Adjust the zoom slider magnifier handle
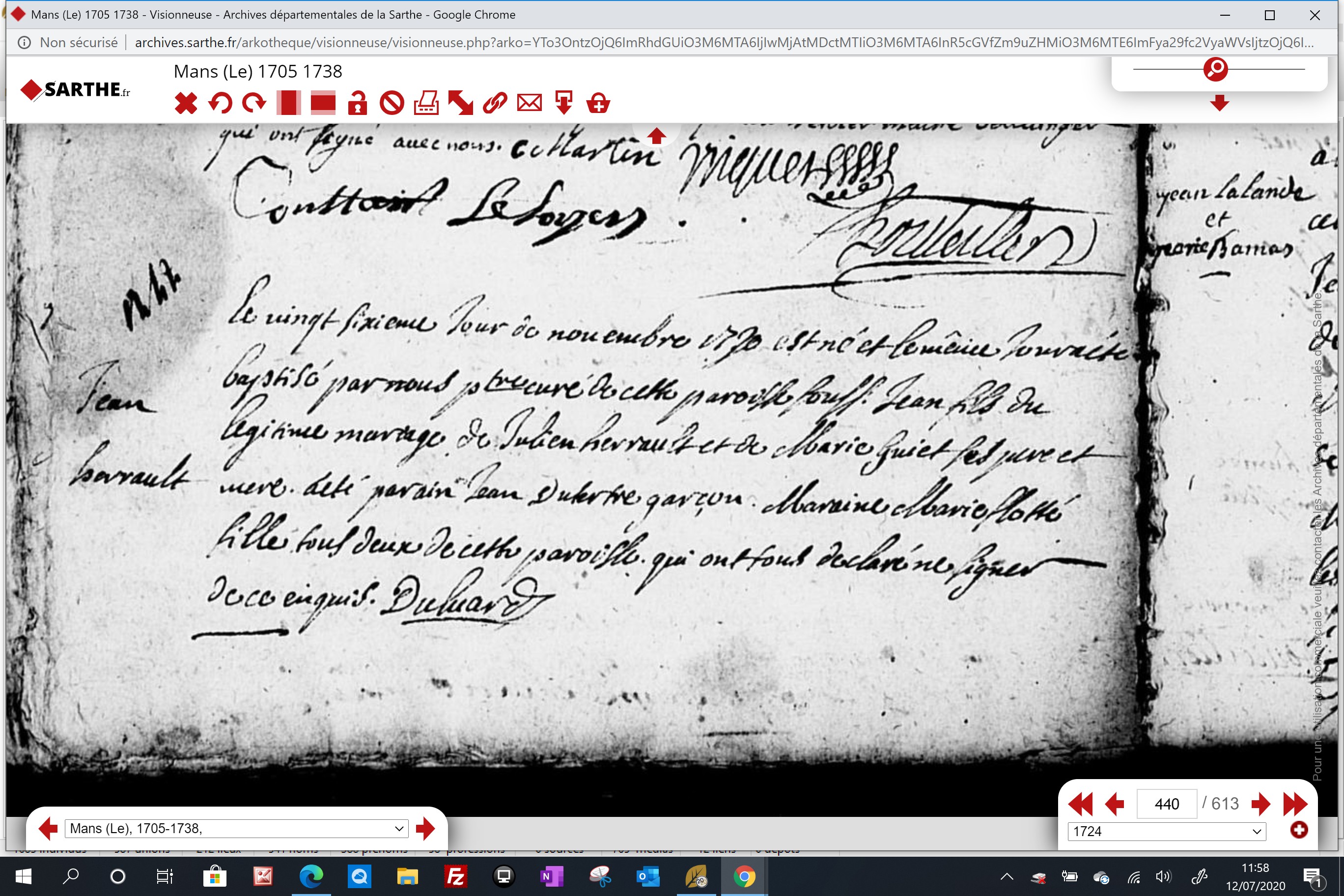 pos(1215,69)
